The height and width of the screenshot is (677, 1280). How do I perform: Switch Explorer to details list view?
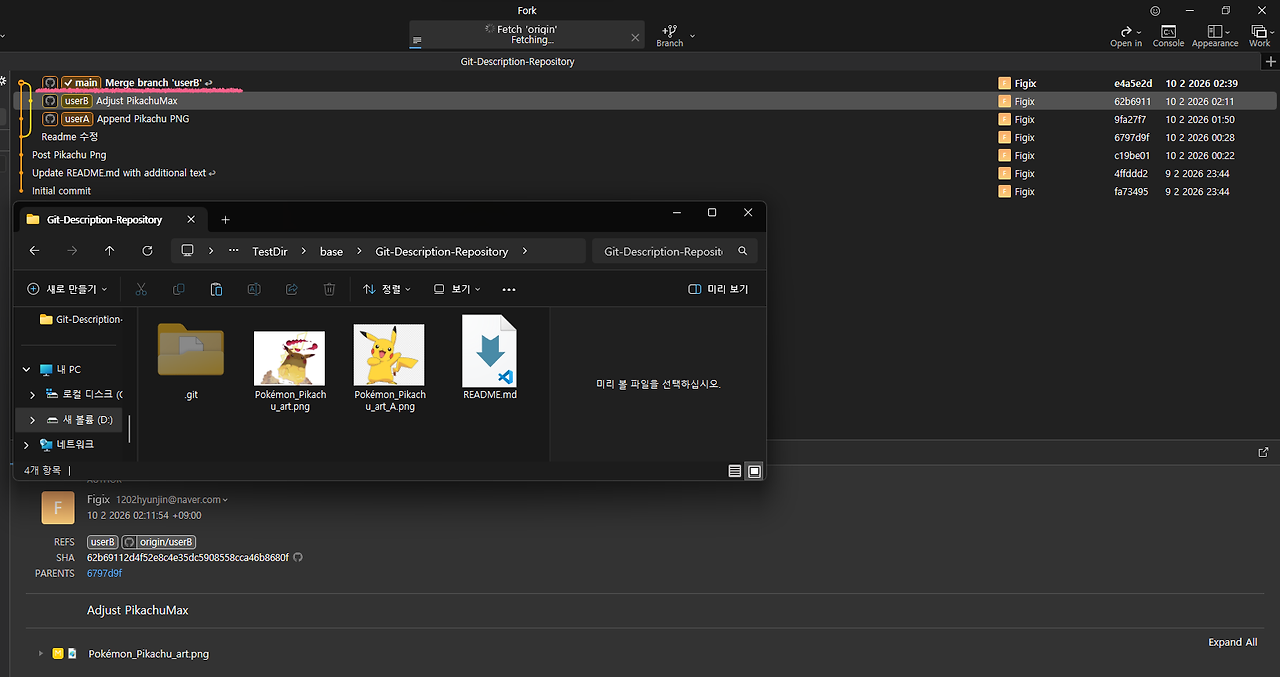tap(735, 471)
